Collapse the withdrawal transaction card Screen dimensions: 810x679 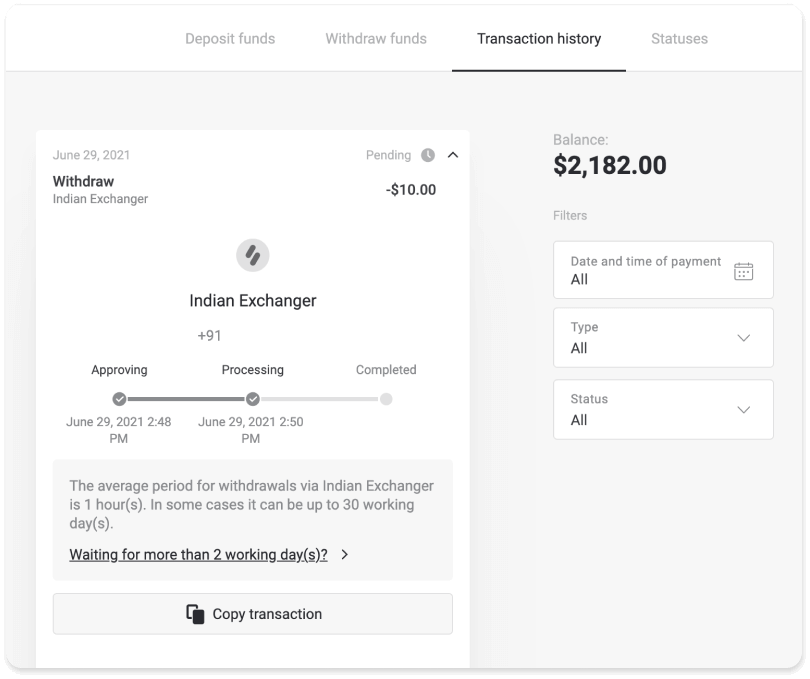454,156
